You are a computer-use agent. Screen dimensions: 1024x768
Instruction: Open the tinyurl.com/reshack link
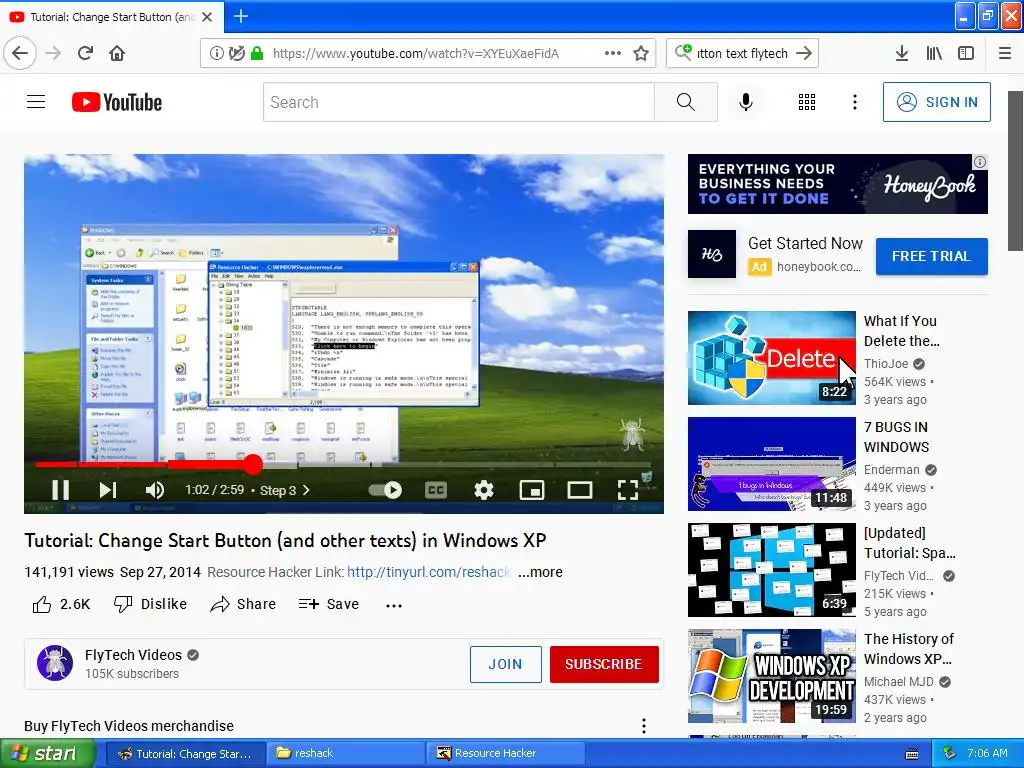click(x=429, y=572)
